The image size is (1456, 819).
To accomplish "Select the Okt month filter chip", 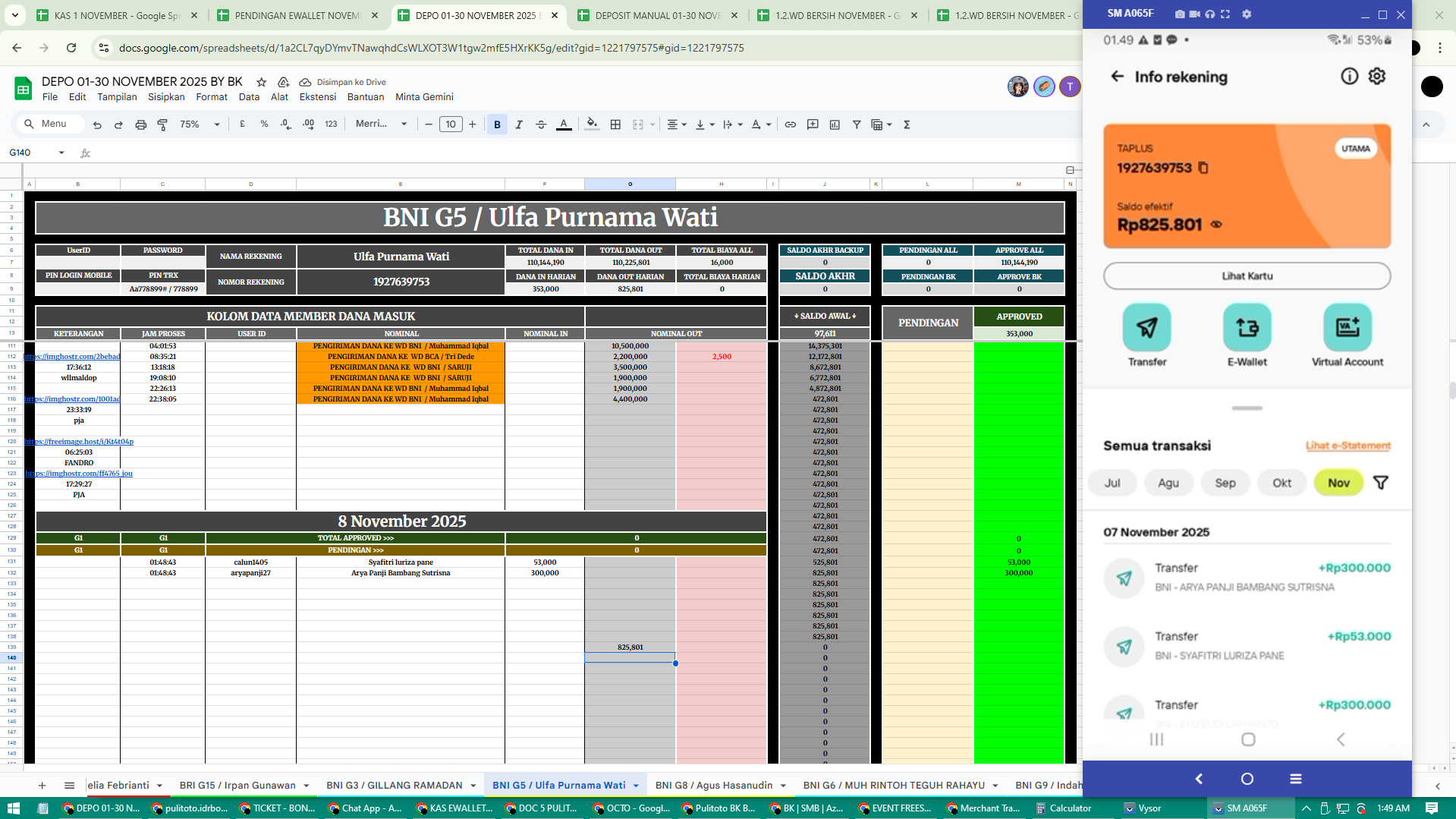I will point(1281,483).
